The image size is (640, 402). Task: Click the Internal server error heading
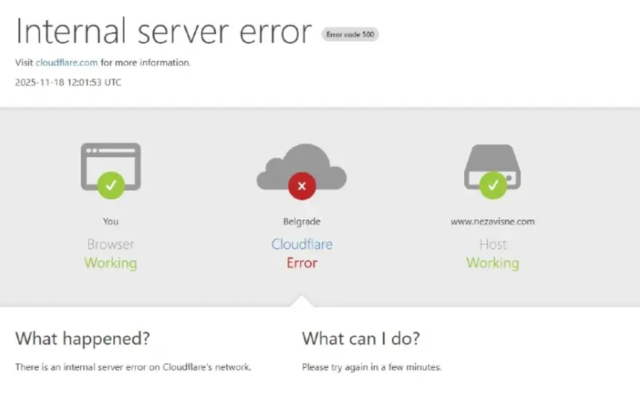pos(163,31)
